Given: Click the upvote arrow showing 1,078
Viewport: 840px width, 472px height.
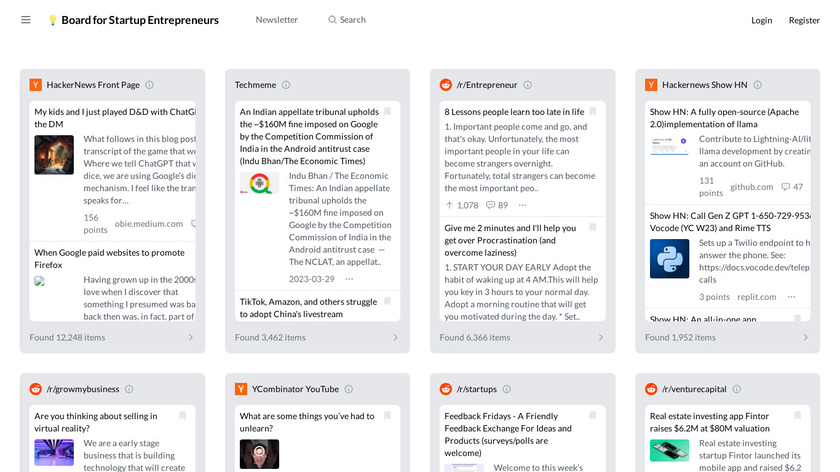Looking at the screenshot, I should click(450, 205).
